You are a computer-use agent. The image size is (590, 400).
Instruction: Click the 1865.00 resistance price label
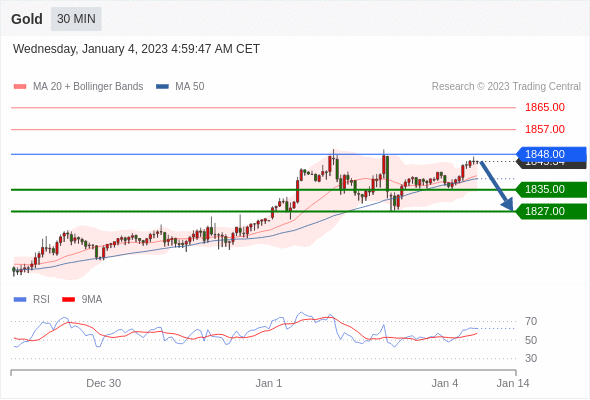click(545, 107)
